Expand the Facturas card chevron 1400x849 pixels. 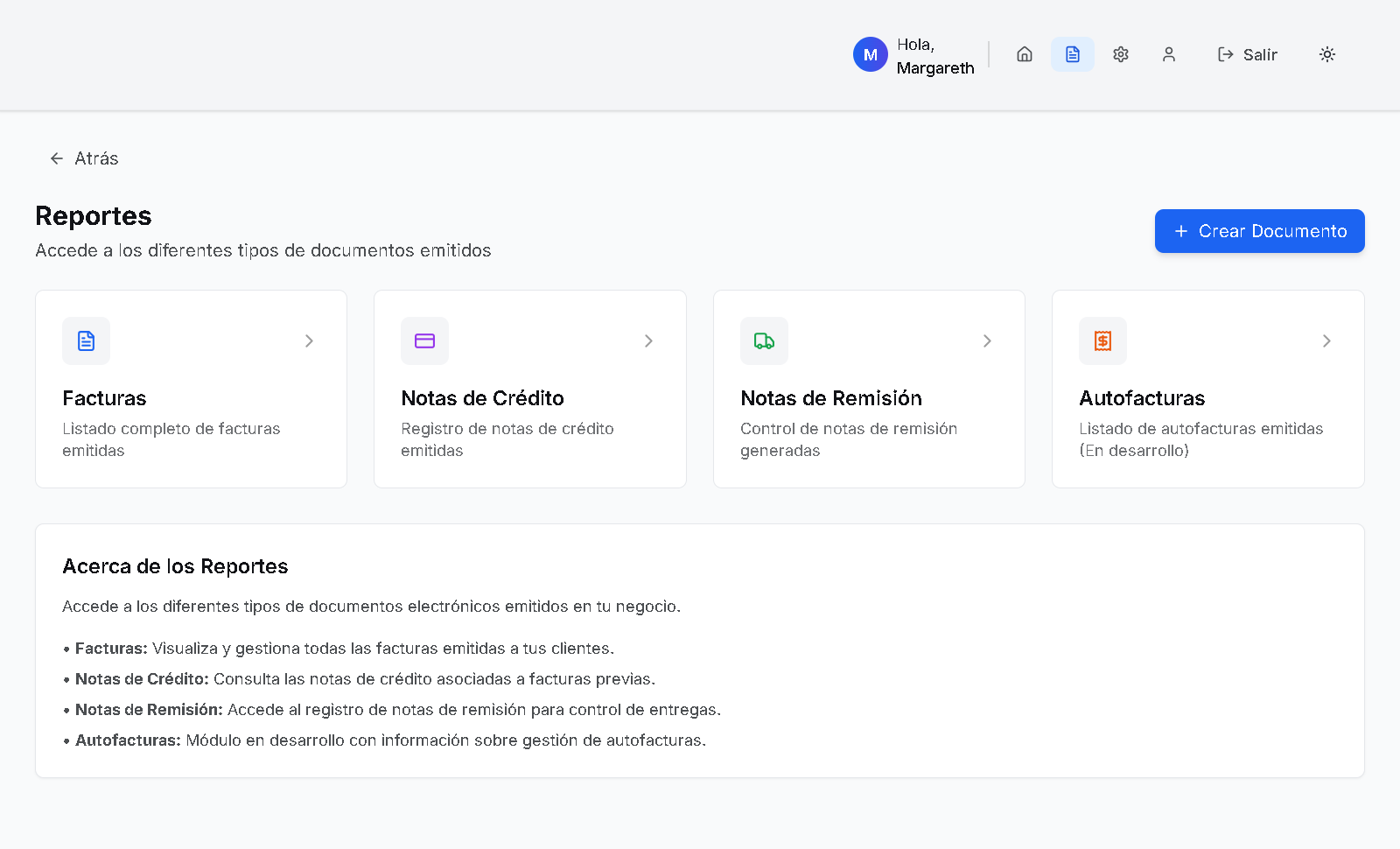click(309, 340)
